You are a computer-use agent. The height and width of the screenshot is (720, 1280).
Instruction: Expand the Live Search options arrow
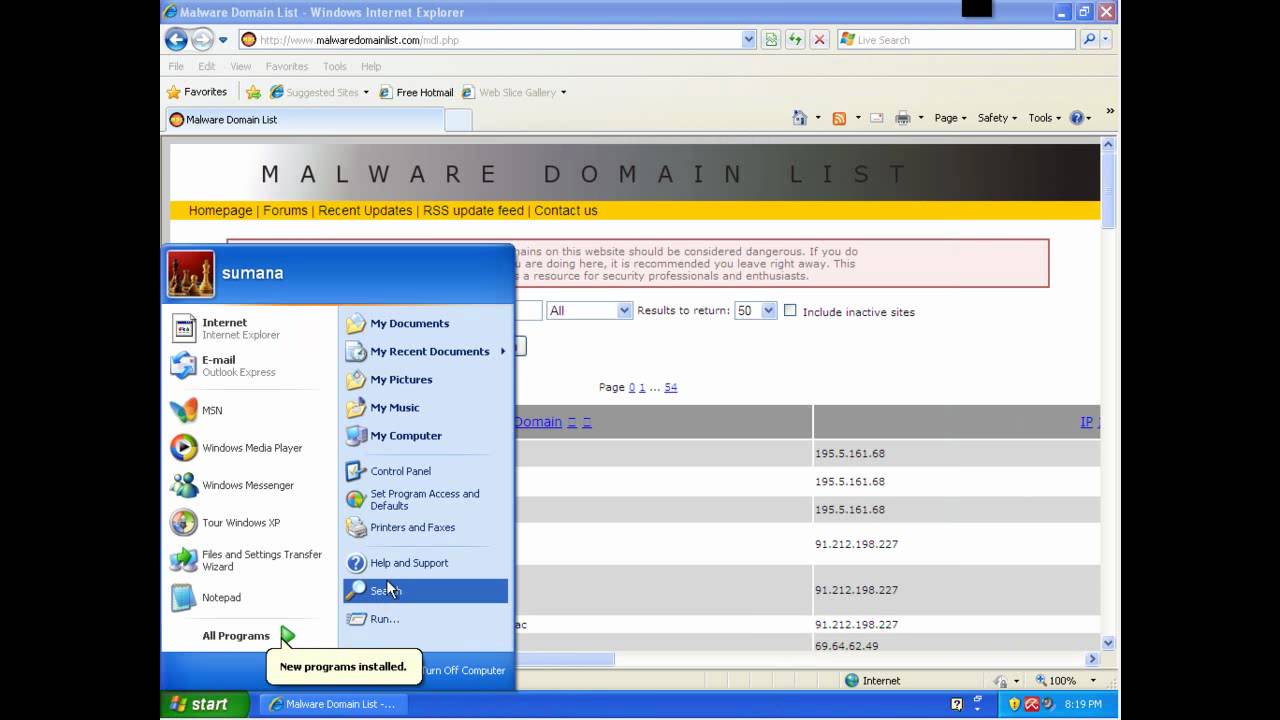tap(1106, 40)
